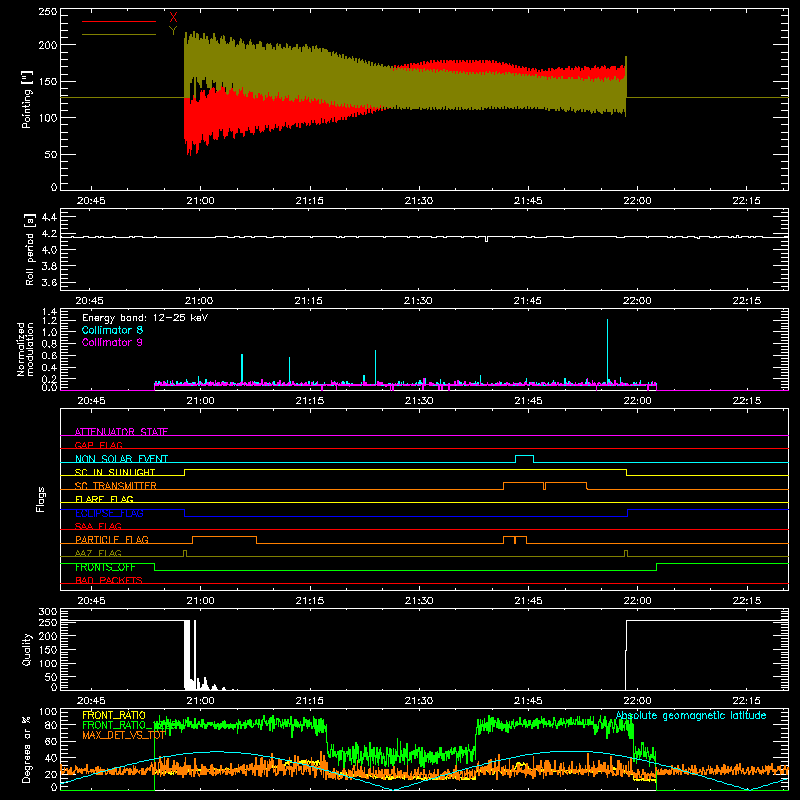The height and width of the screenshot is (800, 800).
Task: Click the 'Energy band: 12-25 keV' label
Action: [x=145, y=318]
